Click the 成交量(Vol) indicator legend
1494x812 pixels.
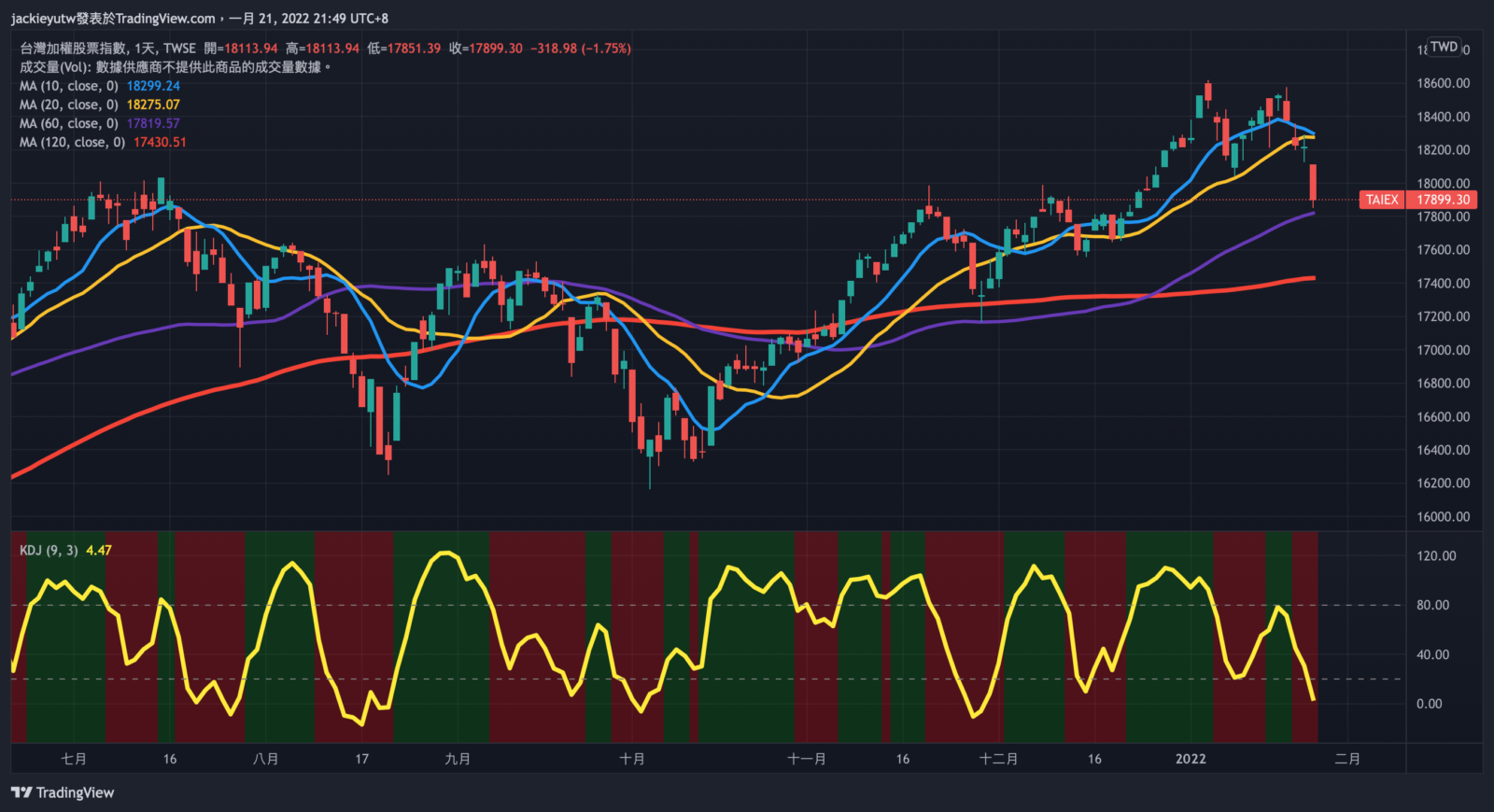click(56, 67)
